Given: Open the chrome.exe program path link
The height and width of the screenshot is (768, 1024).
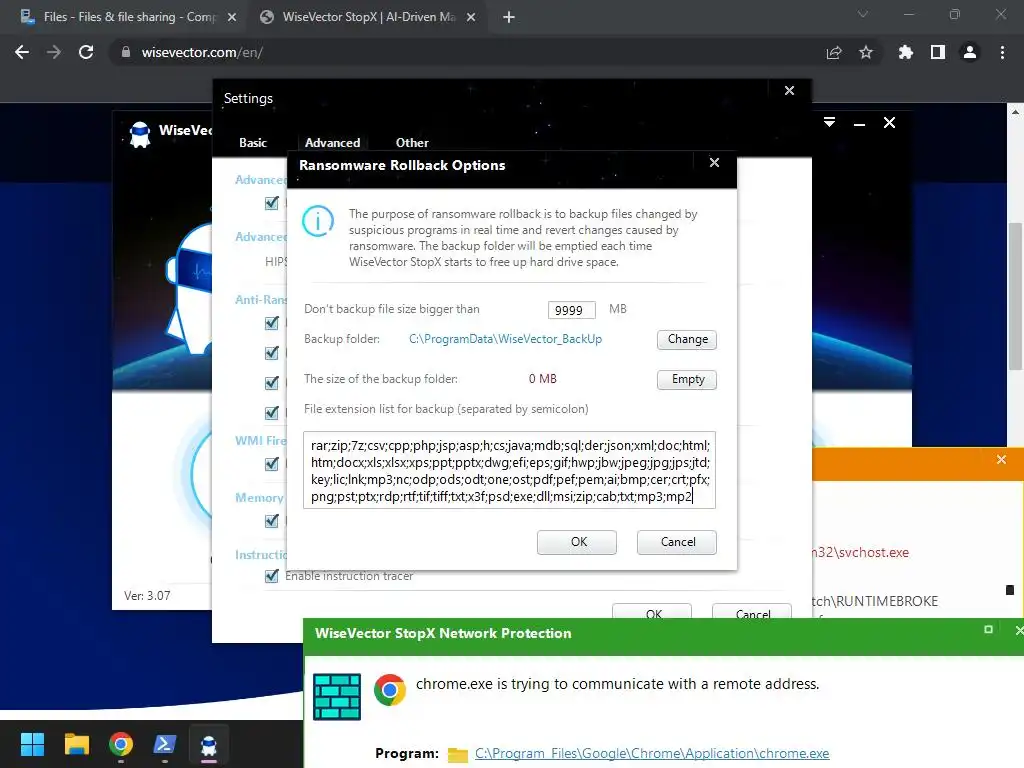Looking at the screenshot, I should tap(652, 753).
